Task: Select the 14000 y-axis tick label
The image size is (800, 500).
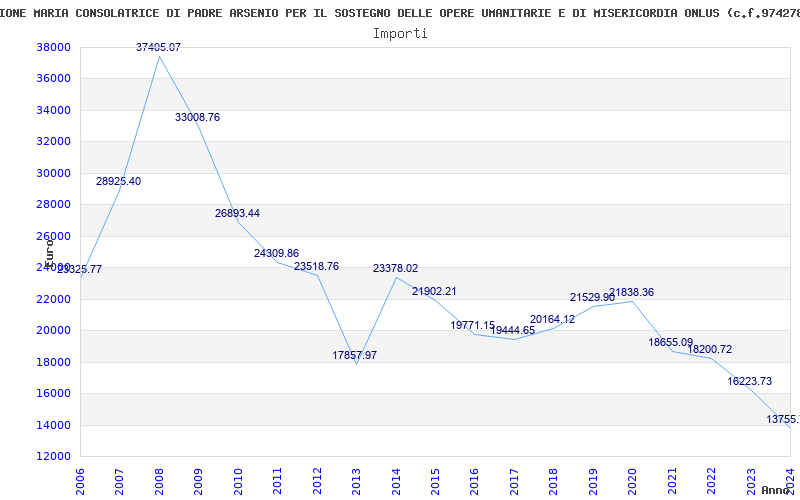Action: 53,426
